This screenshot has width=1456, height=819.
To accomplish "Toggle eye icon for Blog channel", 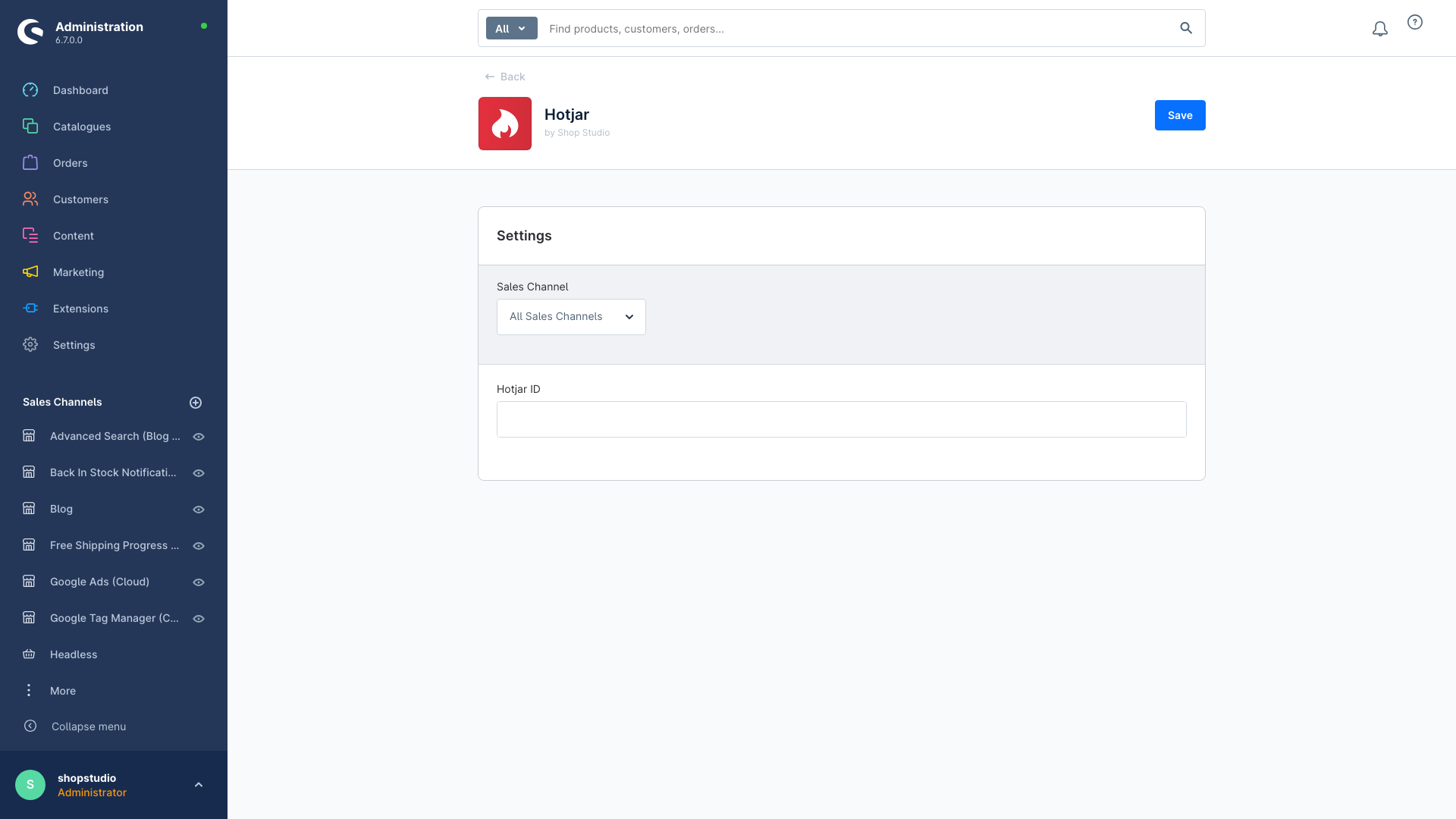I will coord(199,510).
